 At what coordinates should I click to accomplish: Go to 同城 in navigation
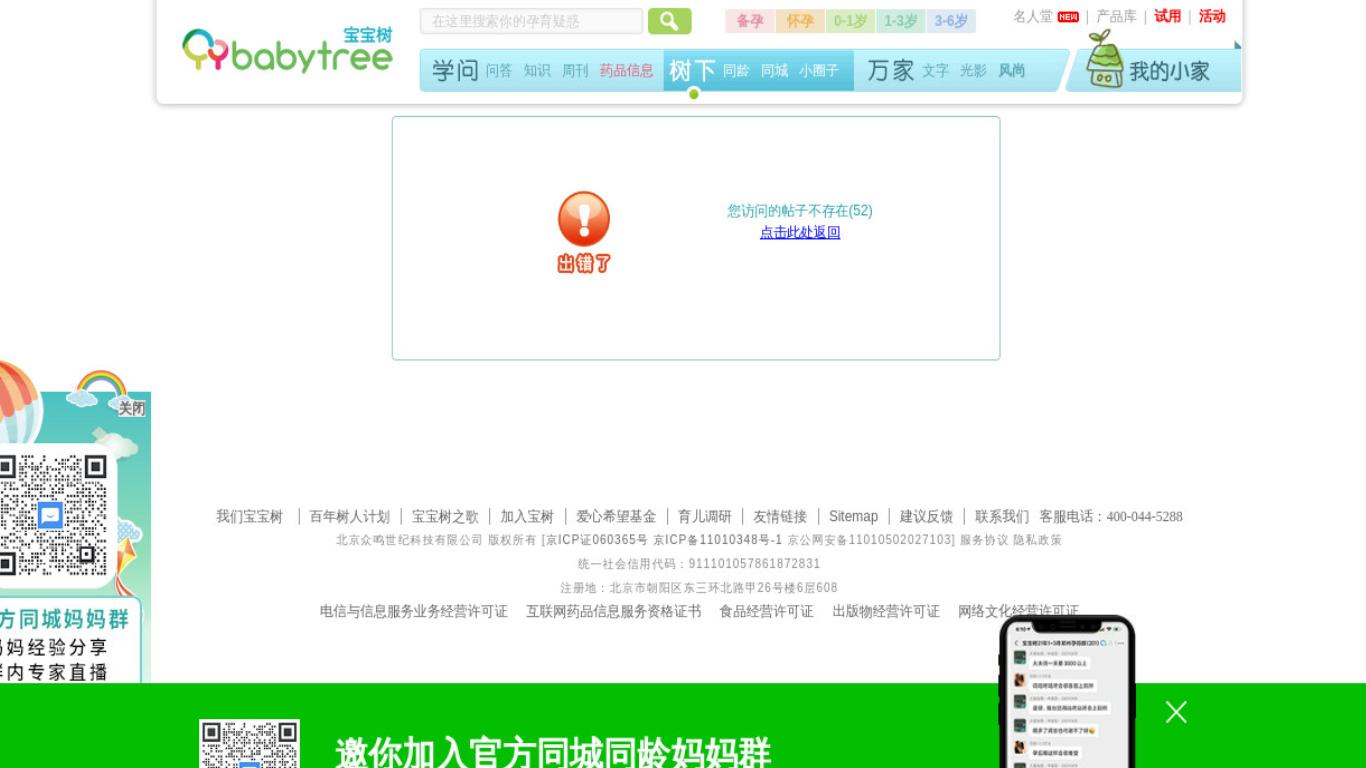point(774,71)
